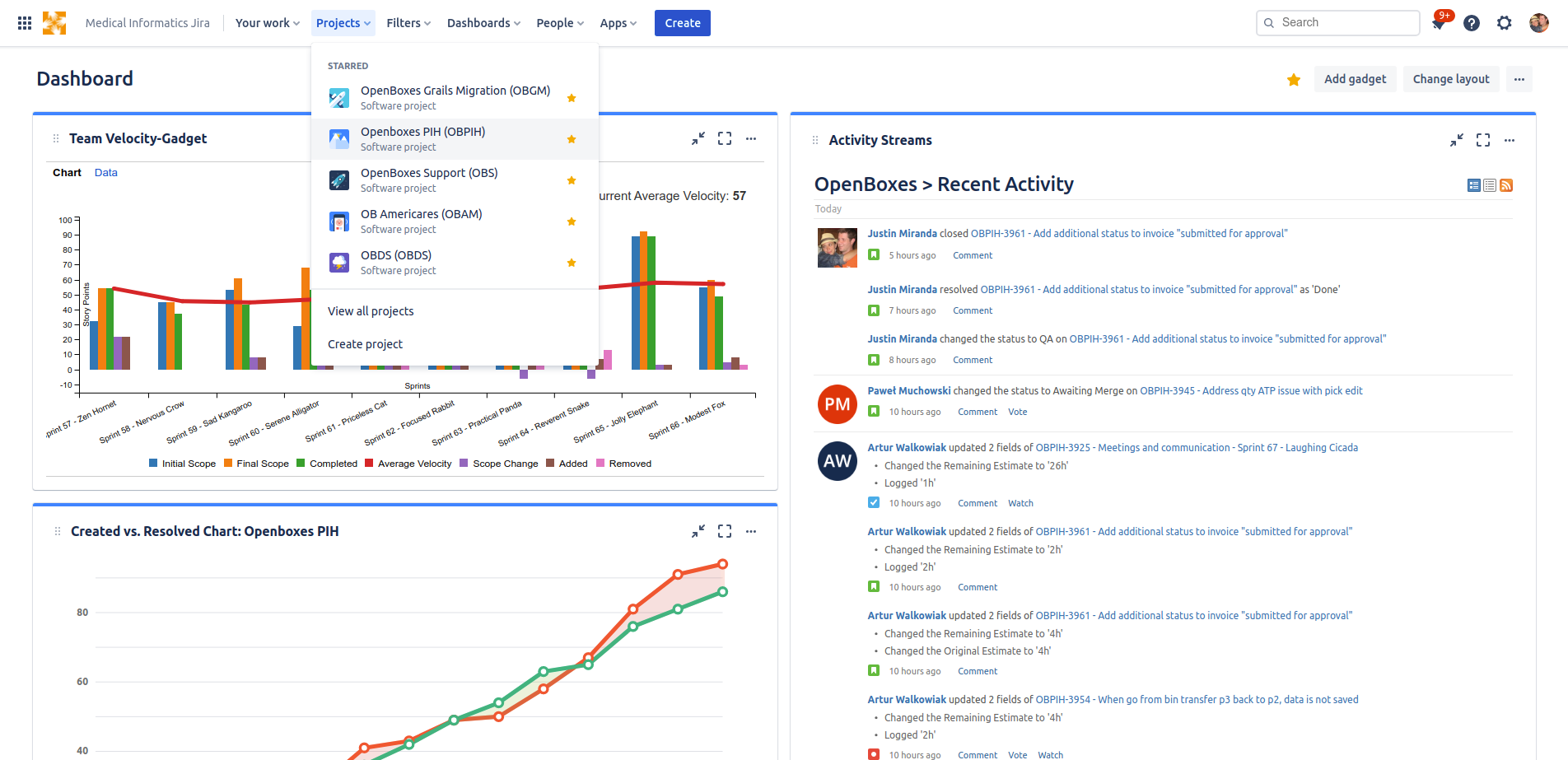Open the app switcher grid icon

coord(25,23)
